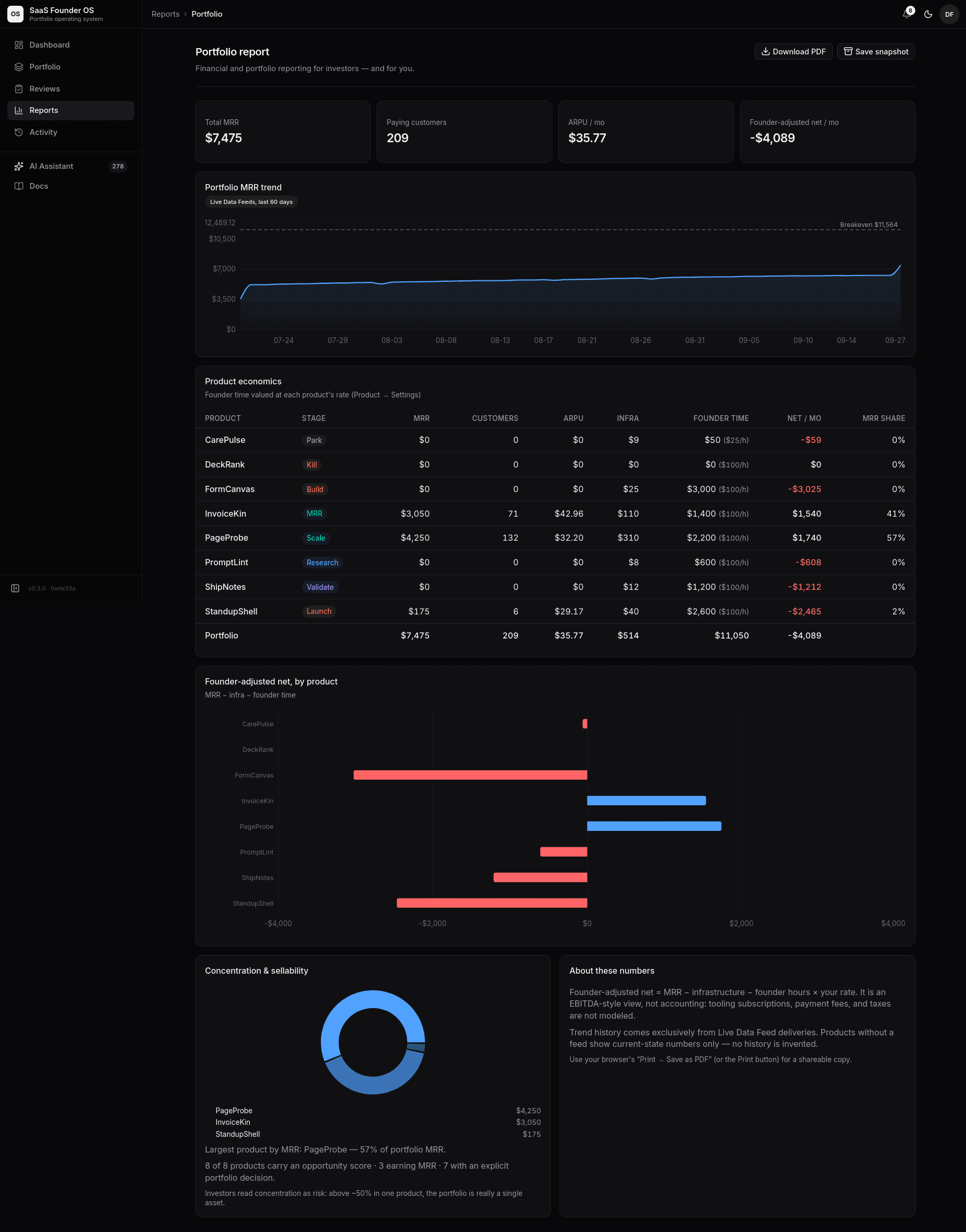Click the Launch stage badge

coord(319,611)
